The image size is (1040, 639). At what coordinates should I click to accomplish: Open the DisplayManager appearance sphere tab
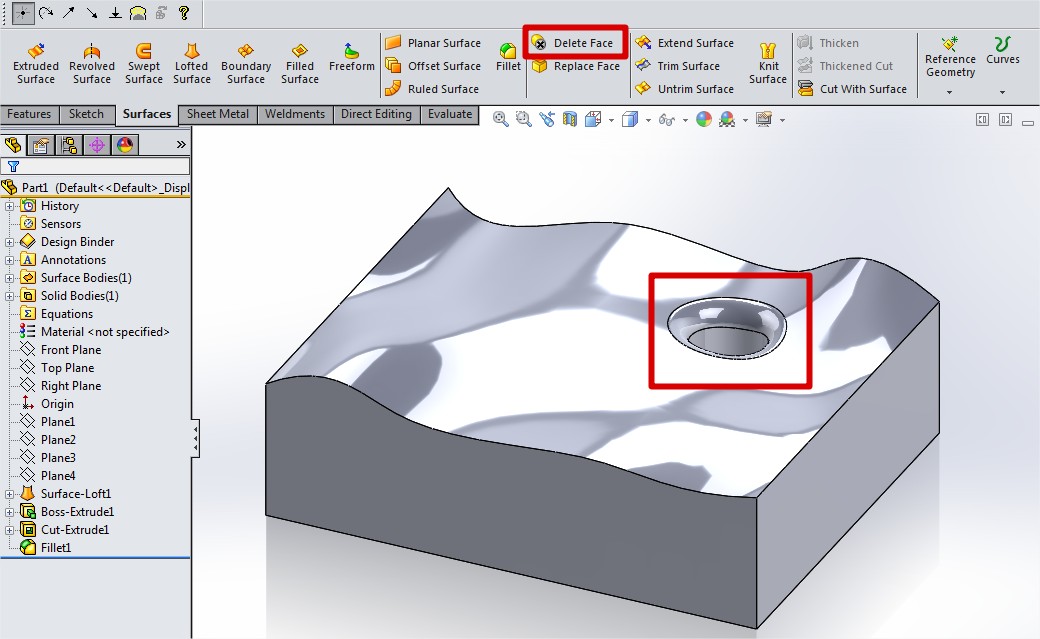click(x=124, y=145)
